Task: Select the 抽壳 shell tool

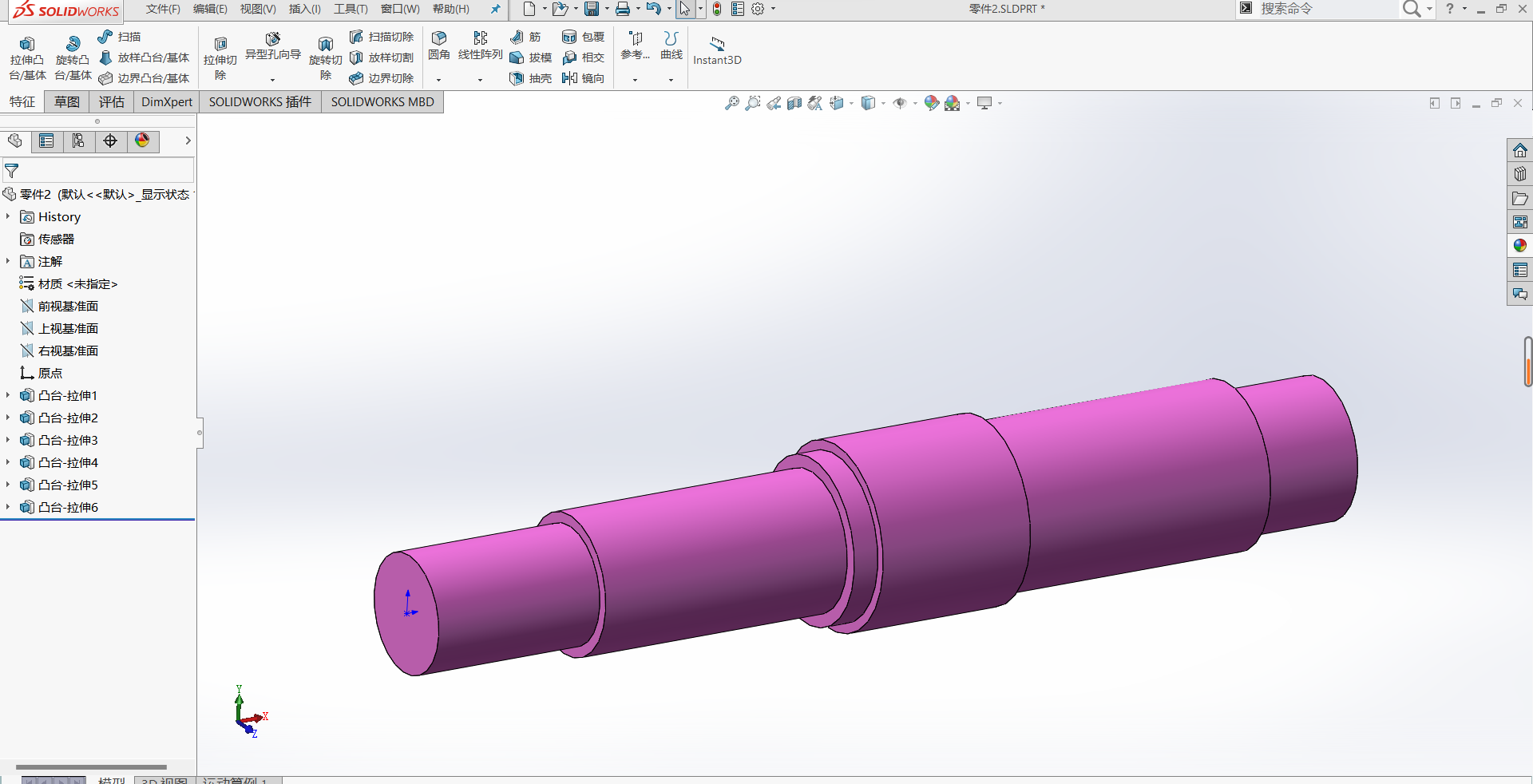Action: coord(531,78)
